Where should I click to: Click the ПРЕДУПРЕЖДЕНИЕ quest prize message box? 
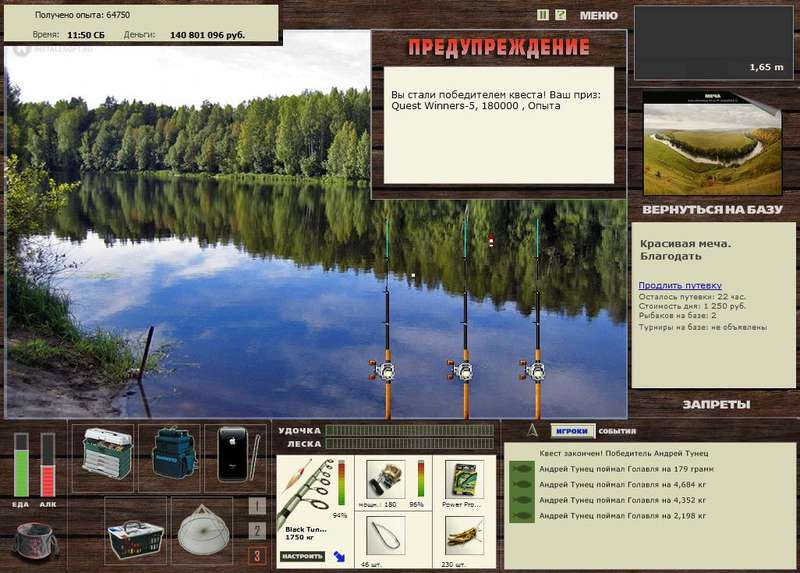[x=499, y=125]
